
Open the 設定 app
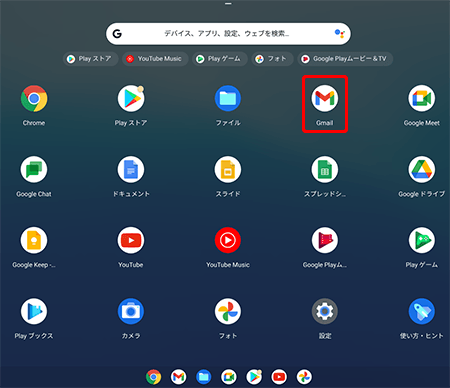coord(325,311)
